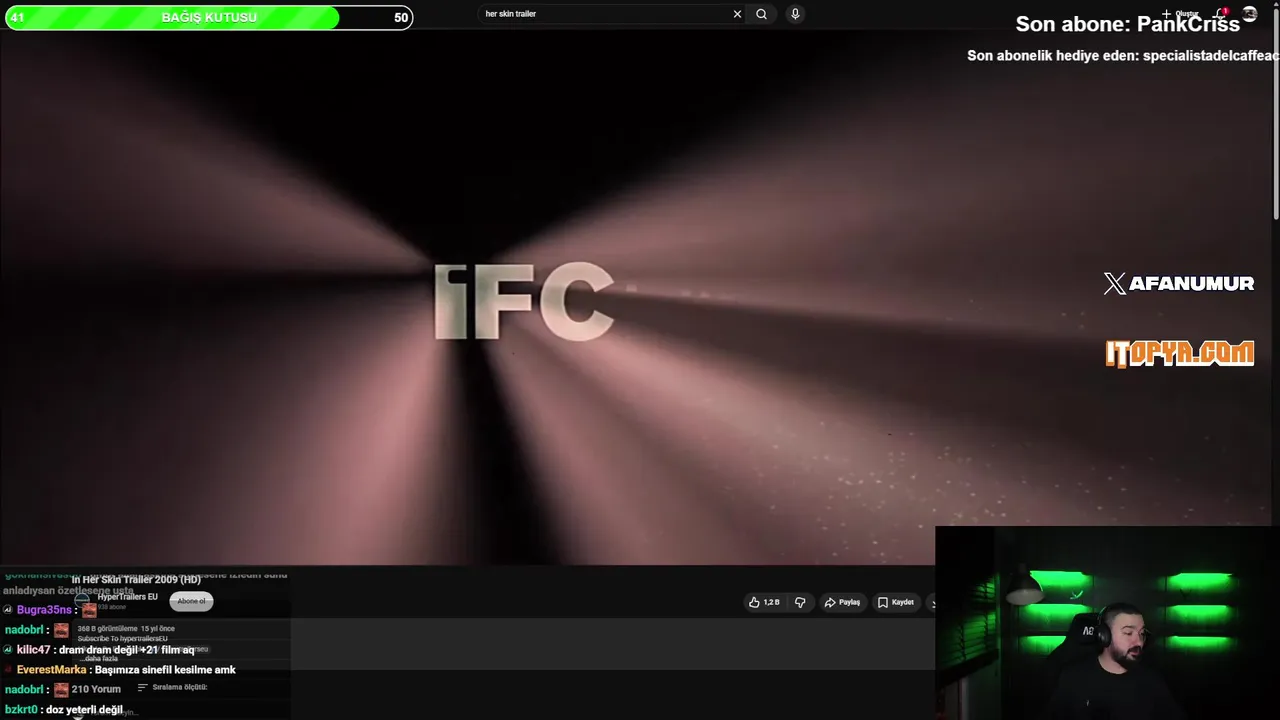Start voice search with microphone icon

[795, 14]
